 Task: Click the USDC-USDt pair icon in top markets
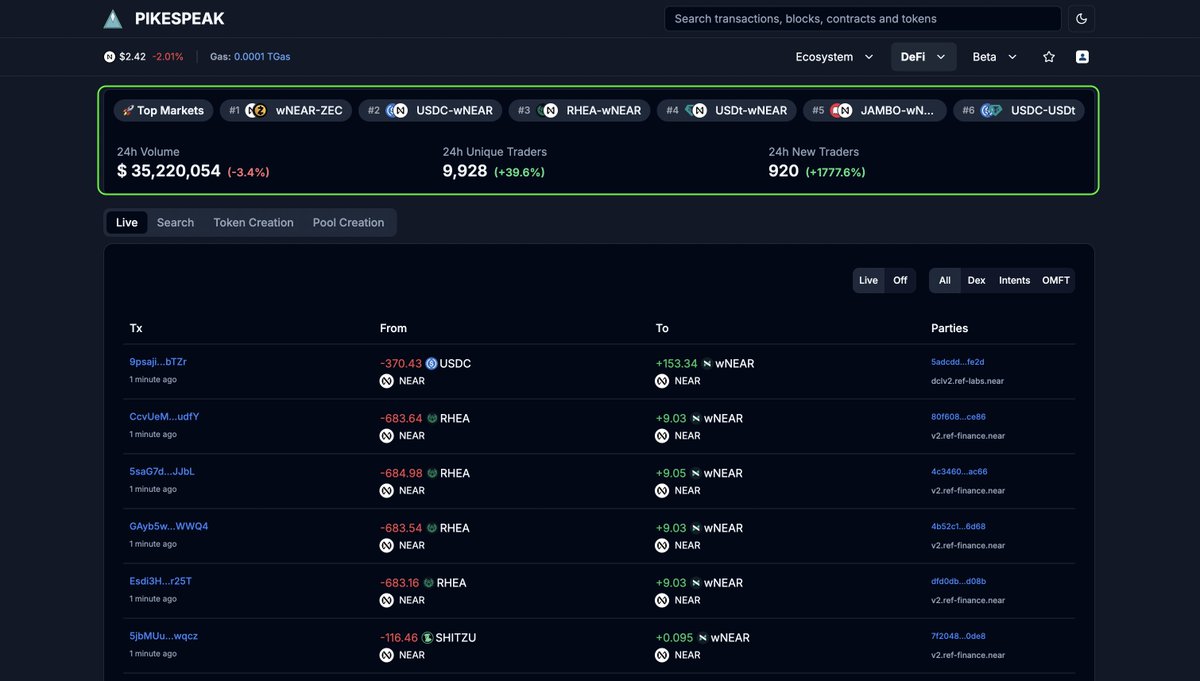991,110
